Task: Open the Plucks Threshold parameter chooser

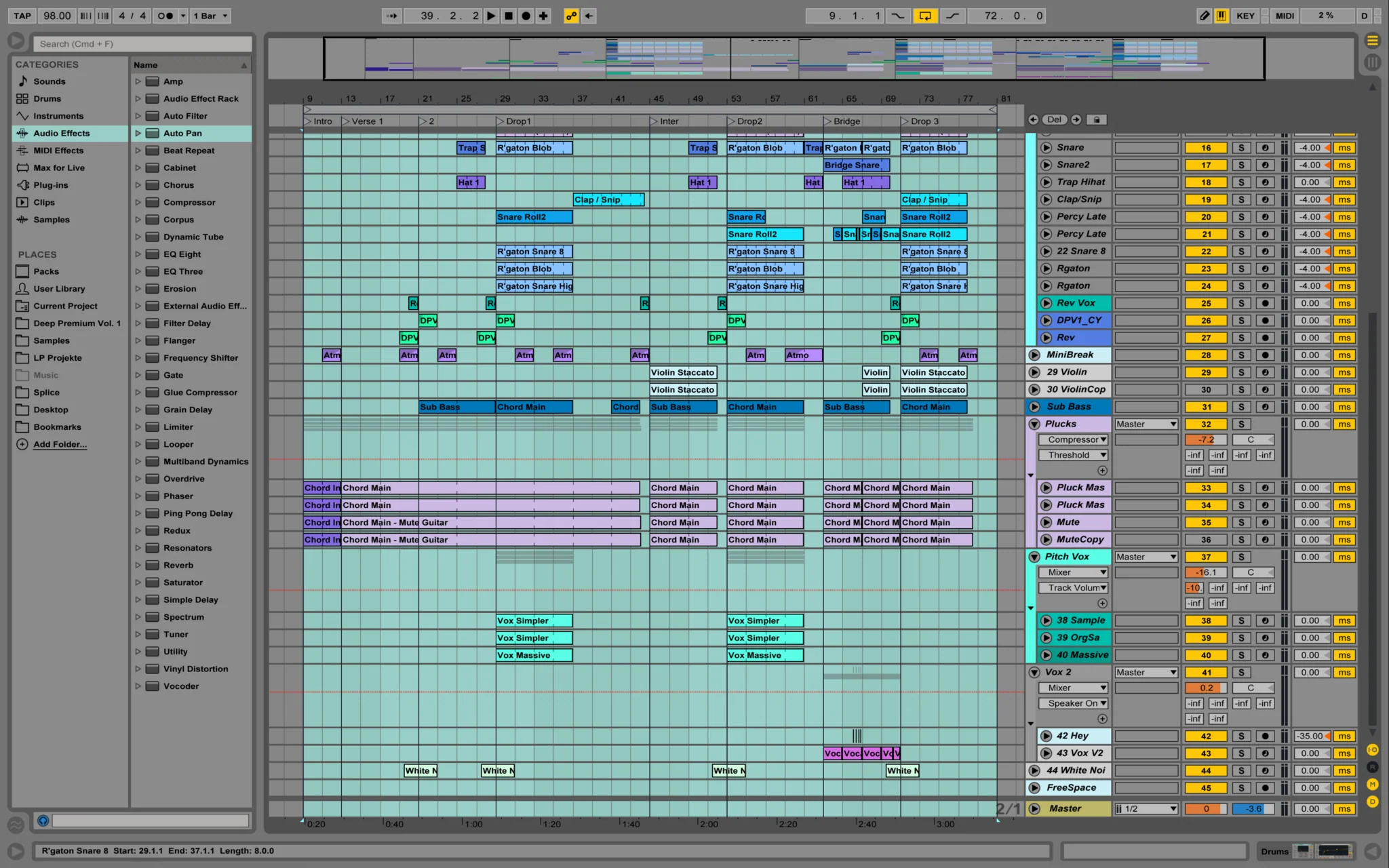Action: pos(1074,455)
